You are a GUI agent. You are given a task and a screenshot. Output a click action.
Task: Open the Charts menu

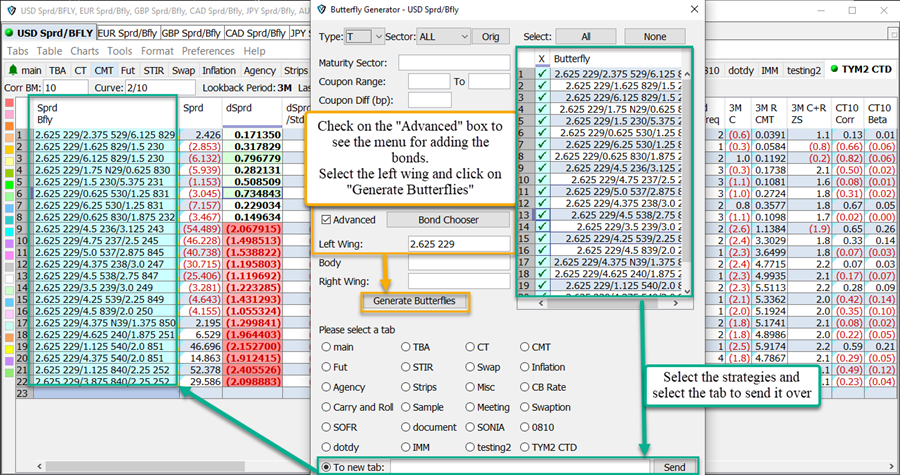point(84,51)
